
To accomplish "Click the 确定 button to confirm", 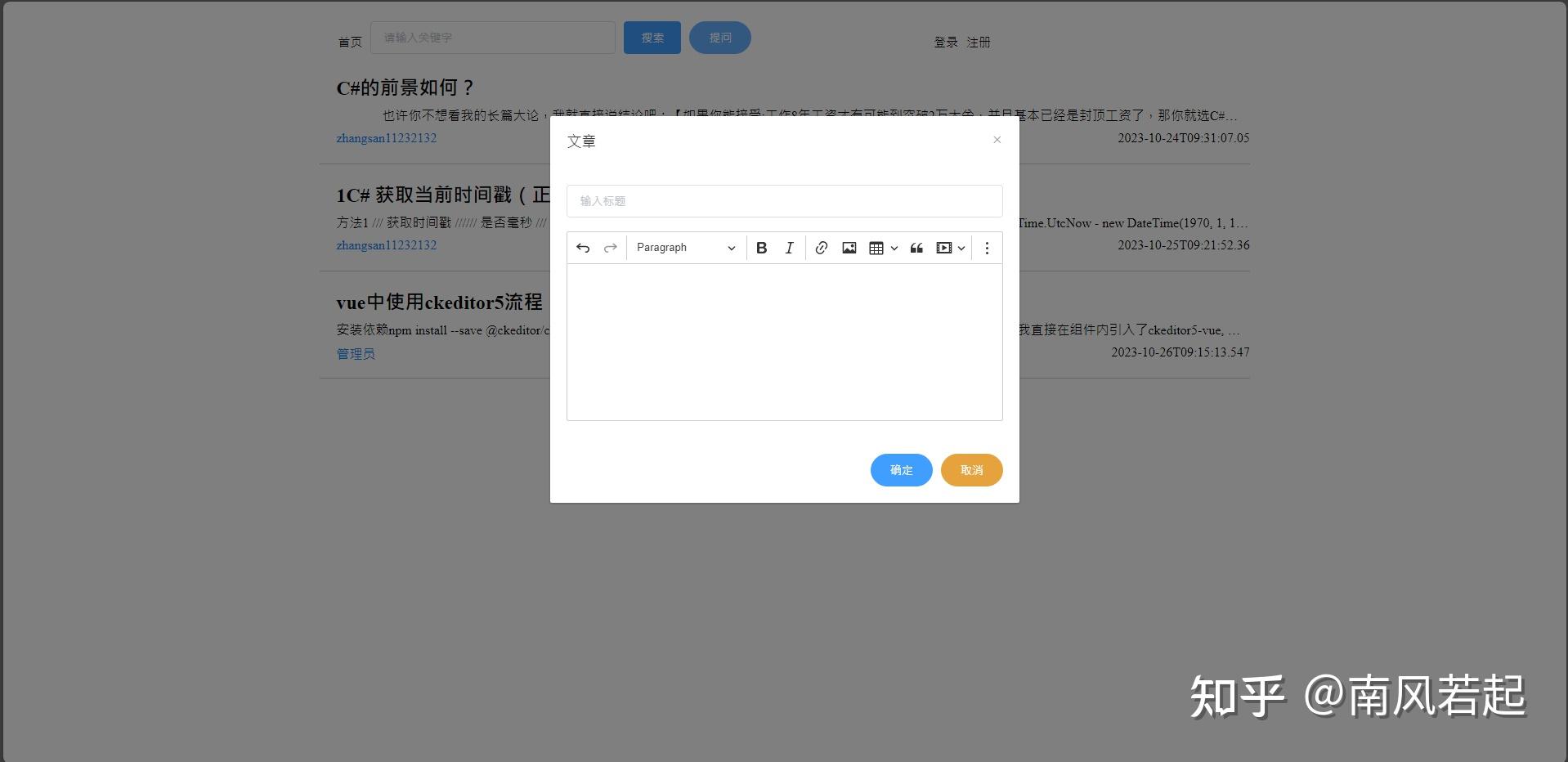I will click(901, 470).
